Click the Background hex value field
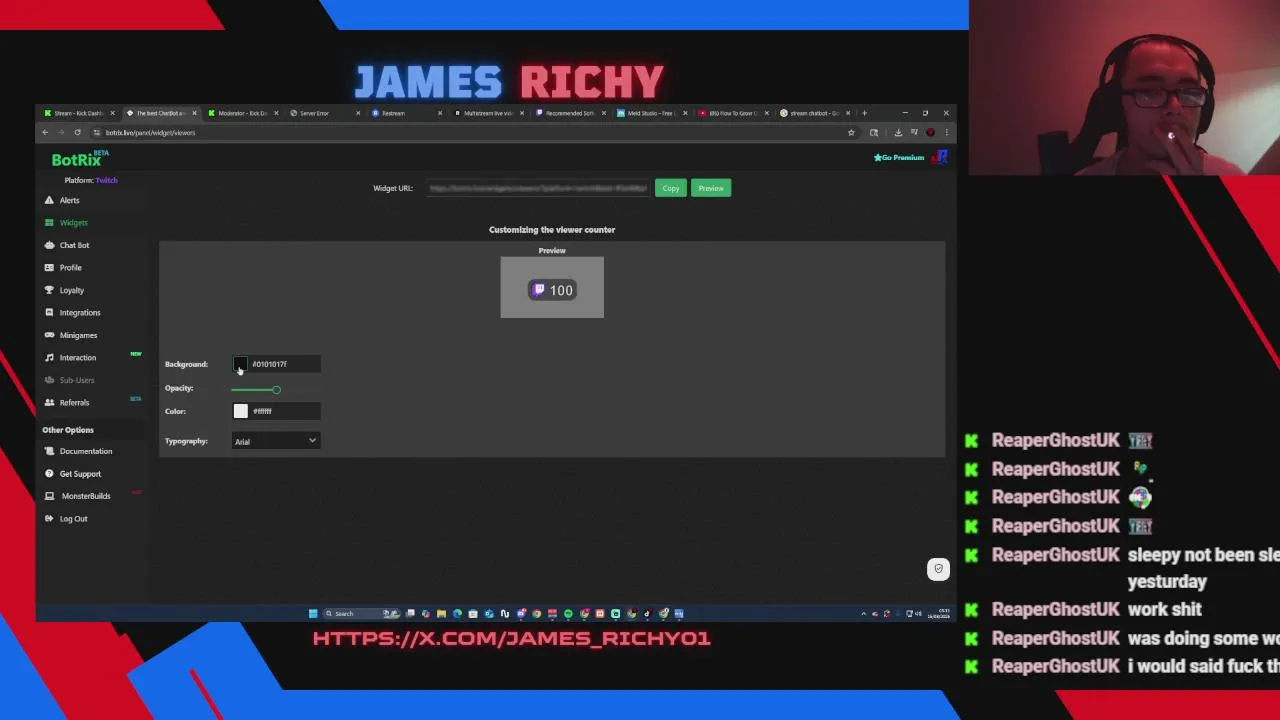This screenshot has width=1280, height=720. (285, 364)
